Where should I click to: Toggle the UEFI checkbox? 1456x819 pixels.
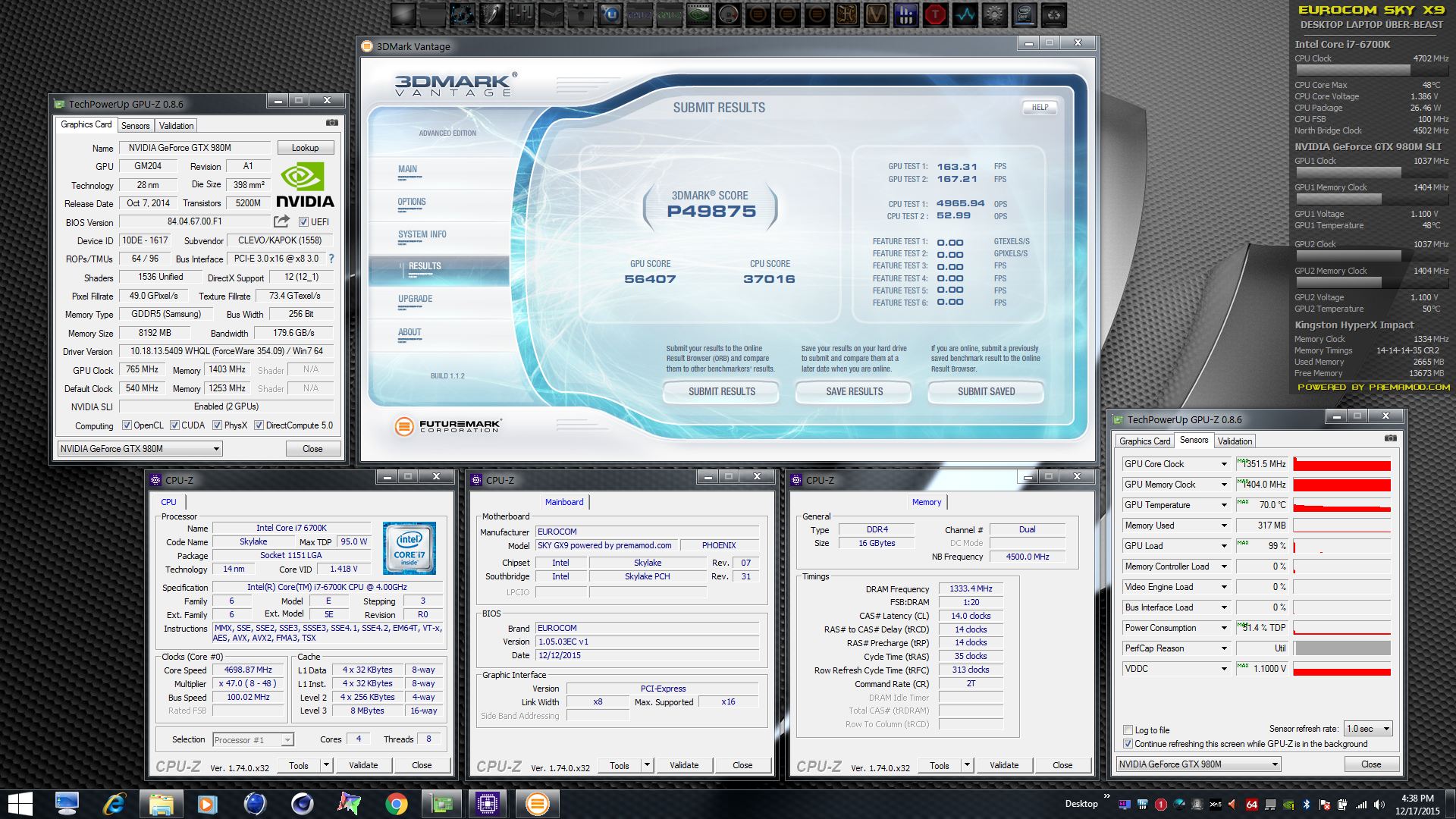pos(303,222)
